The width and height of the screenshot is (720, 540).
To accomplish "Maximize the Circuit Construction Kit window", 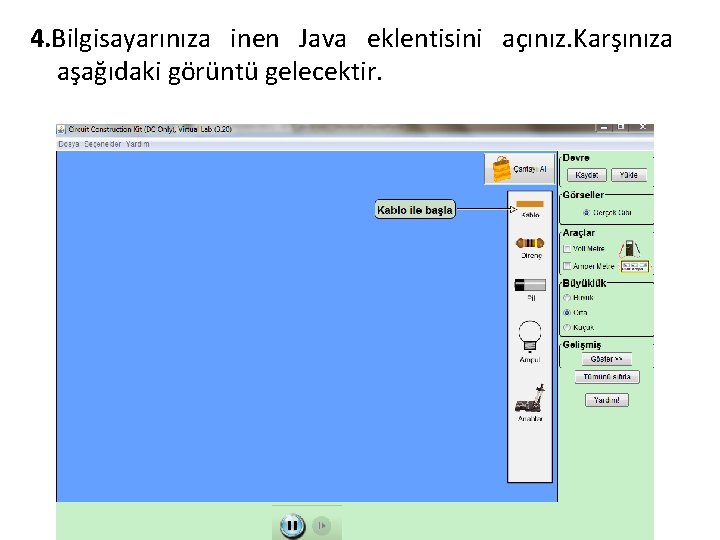I will pos(621,127).
